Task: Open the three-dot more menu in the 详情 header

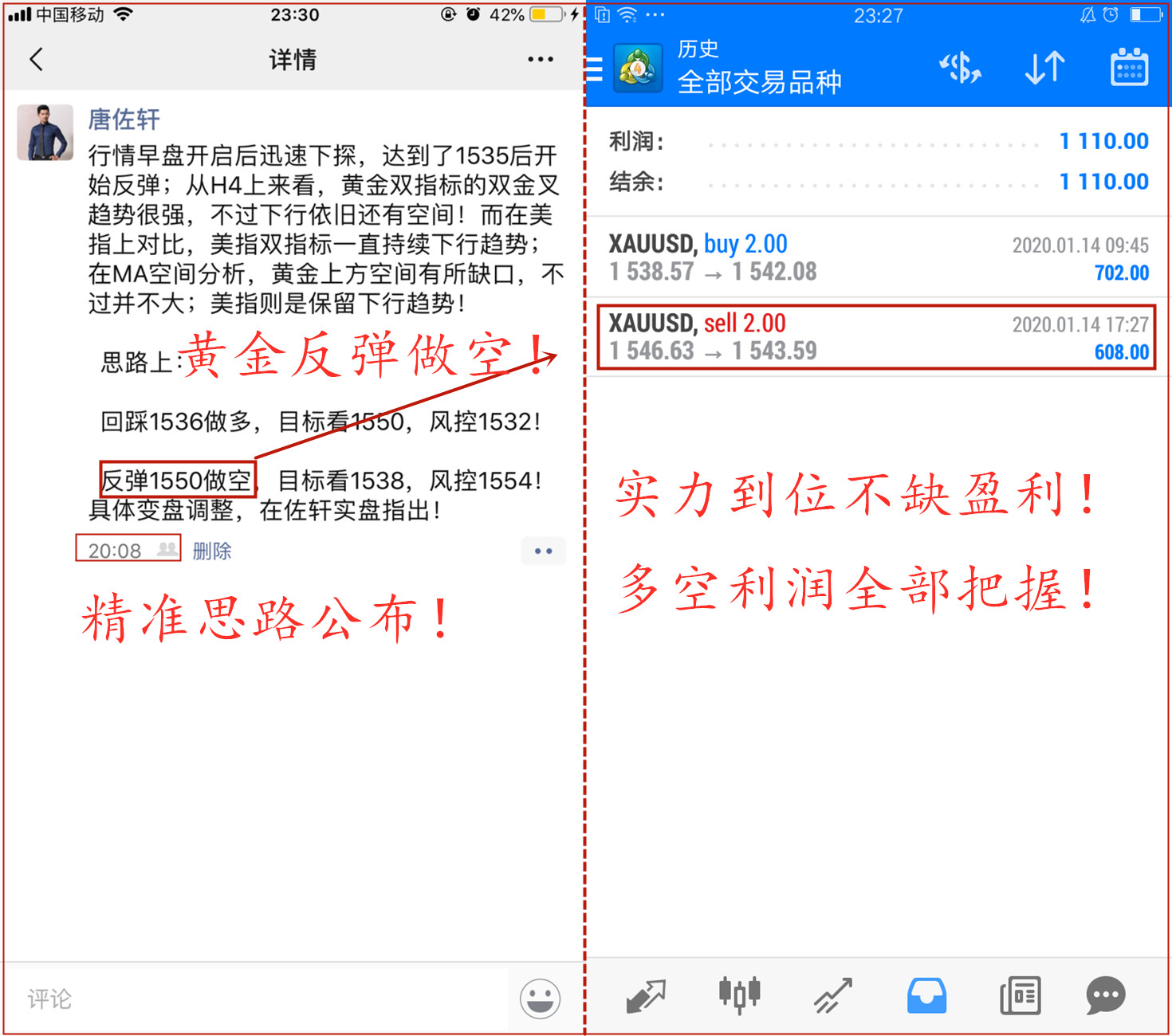Action: point(541,59)
